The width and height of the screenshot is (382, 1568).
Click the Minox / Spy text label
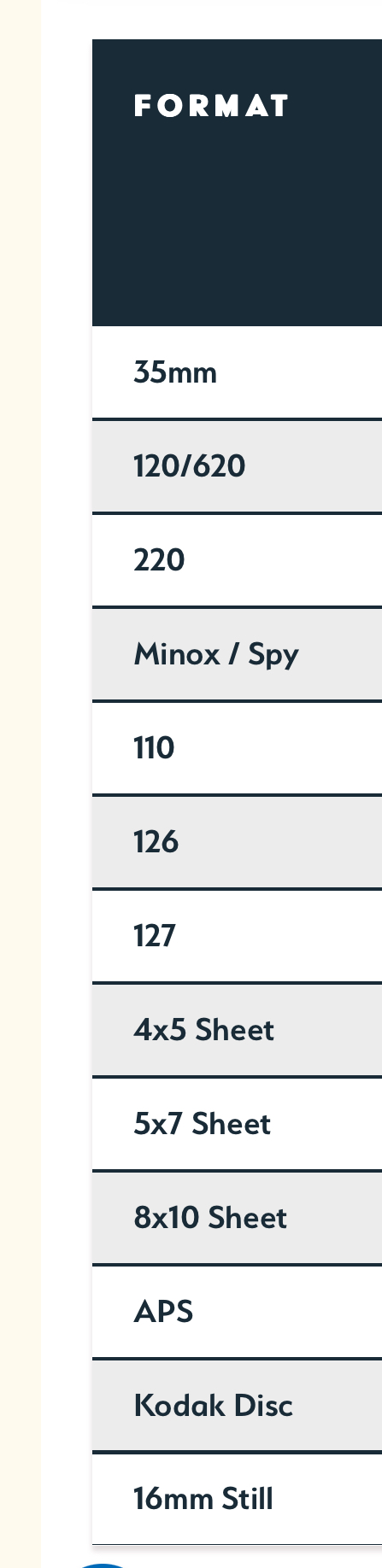[x=216, y=656]
